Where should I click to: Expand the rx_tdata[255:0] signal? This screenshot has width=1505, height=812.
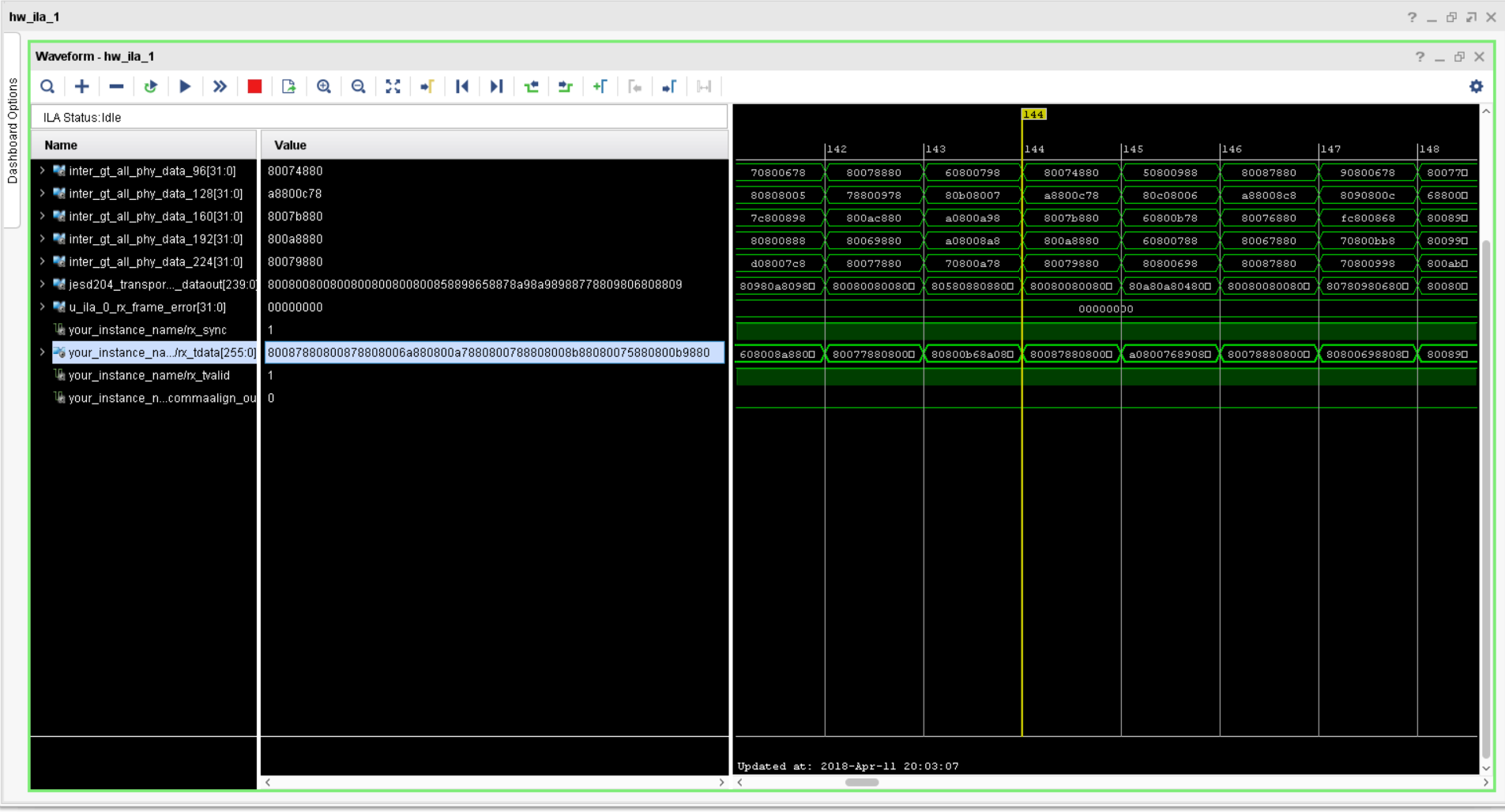(42, 352)
